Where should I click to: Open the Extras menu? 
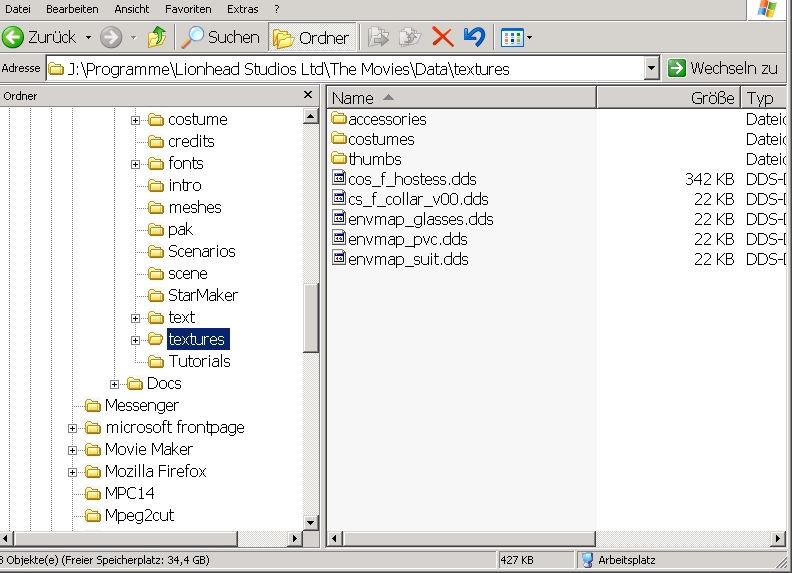coord(242,9)
